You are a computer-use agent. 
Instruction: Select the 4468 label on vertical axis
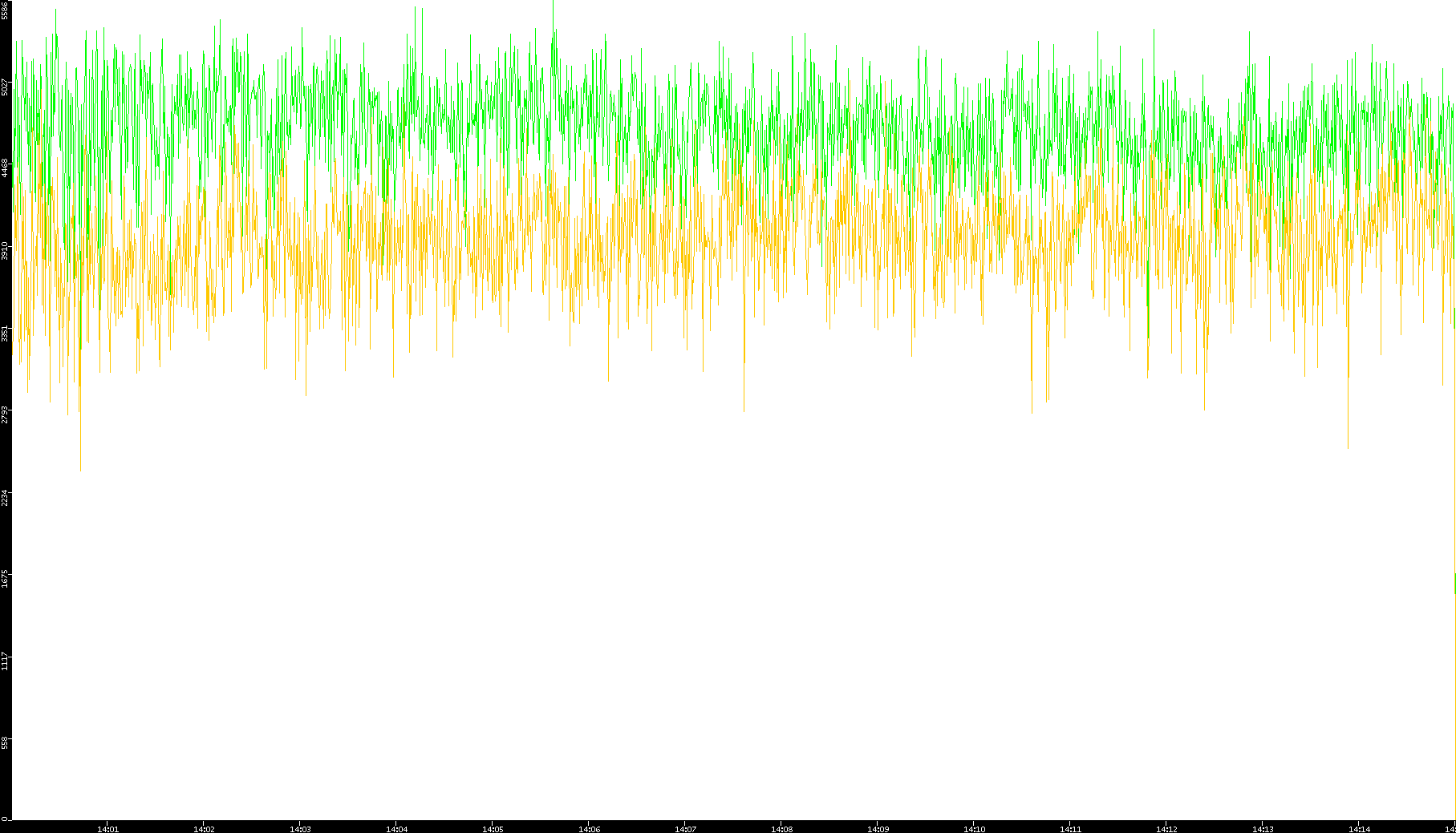coord(6,168)
